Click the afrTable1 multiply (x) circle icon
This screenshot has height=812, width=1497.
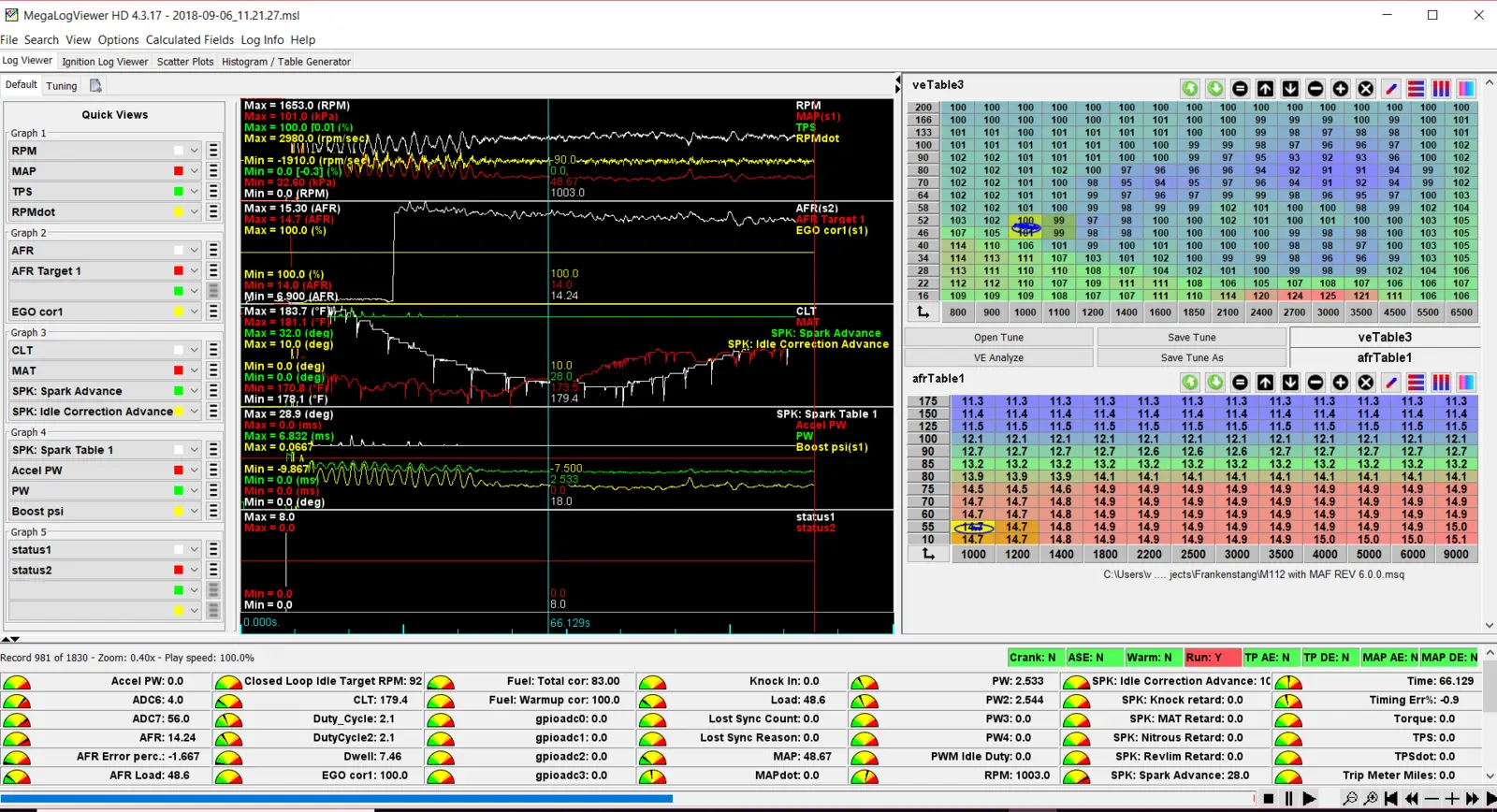1366,382
